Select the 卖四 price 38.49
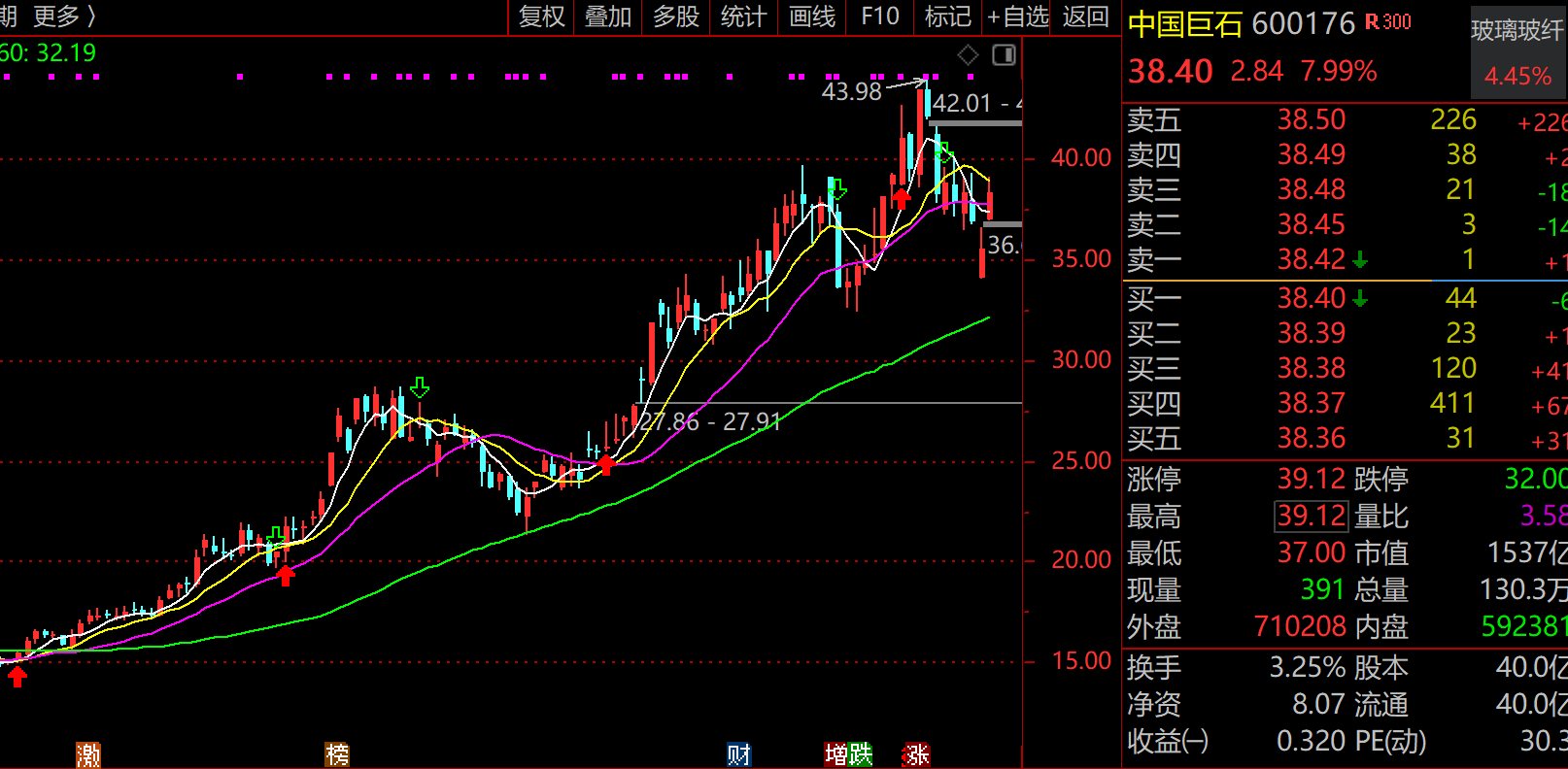 point(1312,154)
